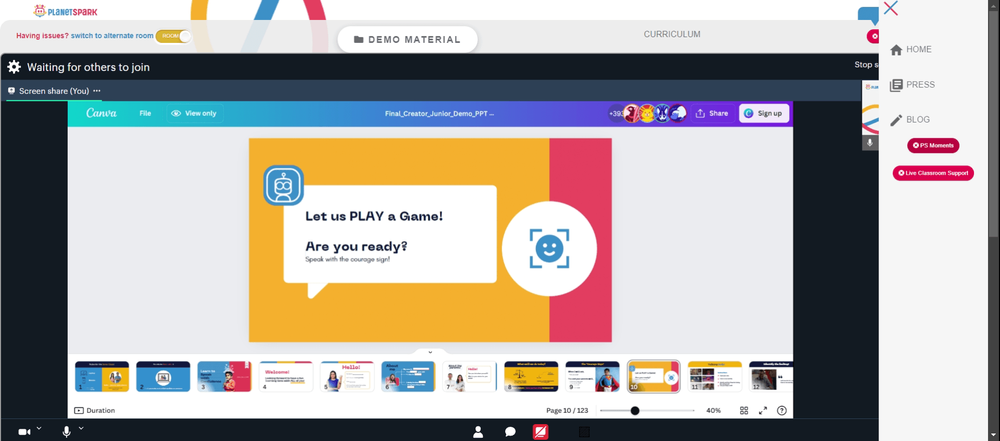Toggle the camera icon

[24, 432]
